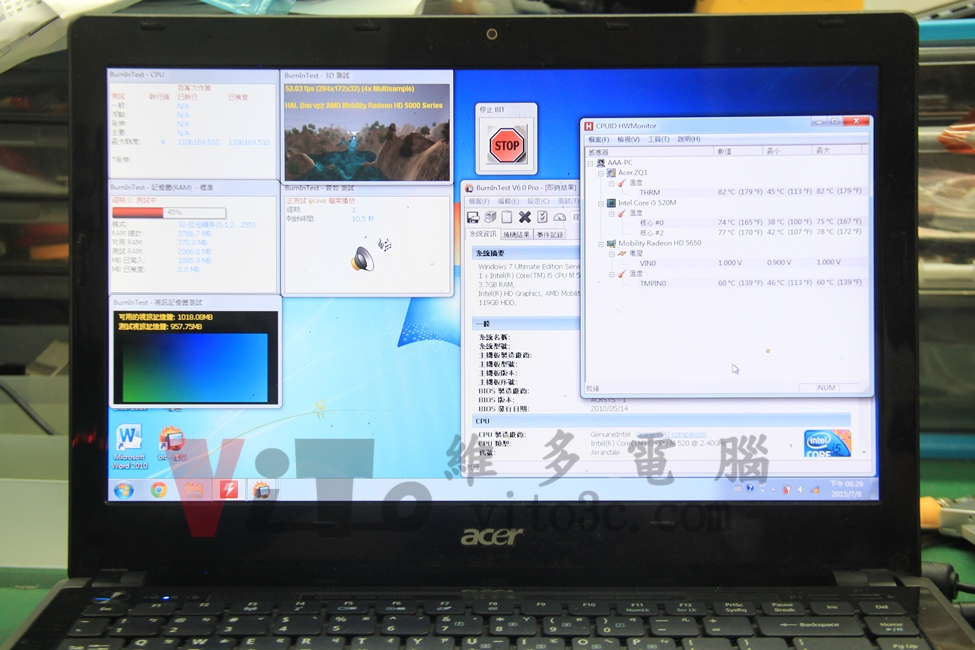
Task: Click the Intel Core i5 520M chip icon
Action: (611, 203)
